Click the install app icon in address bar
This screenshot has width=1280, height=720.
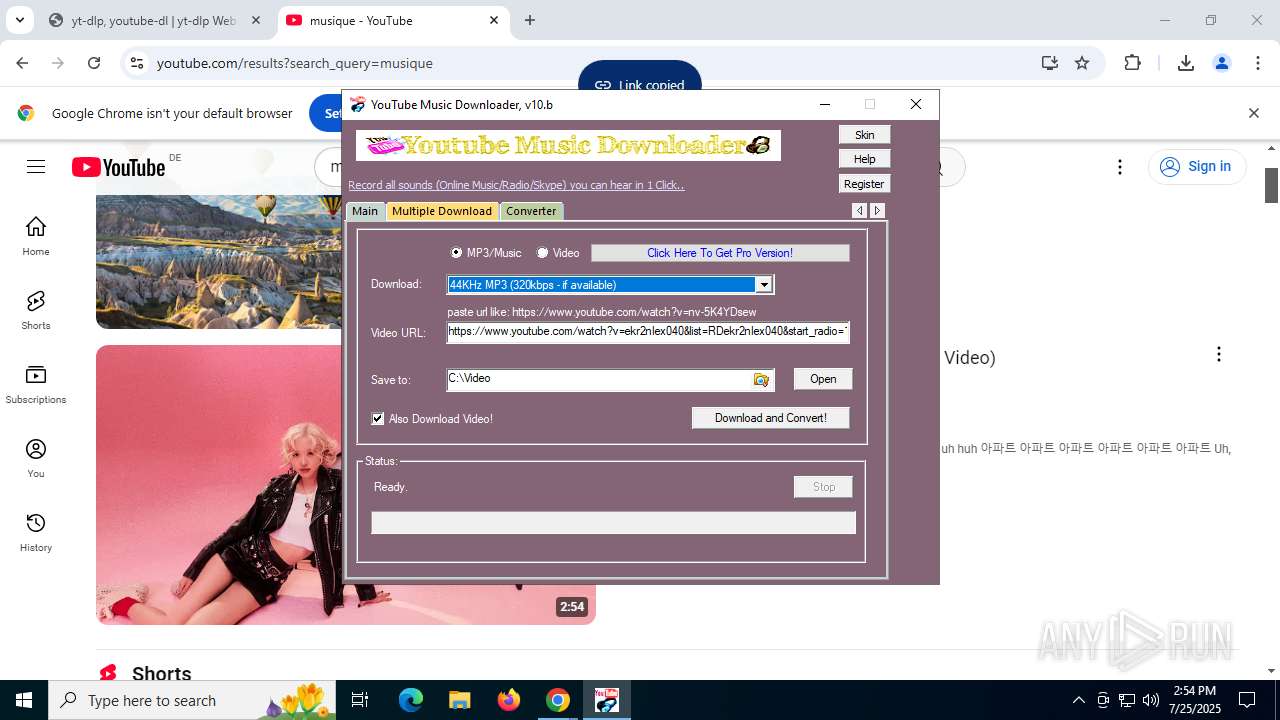1049,63
